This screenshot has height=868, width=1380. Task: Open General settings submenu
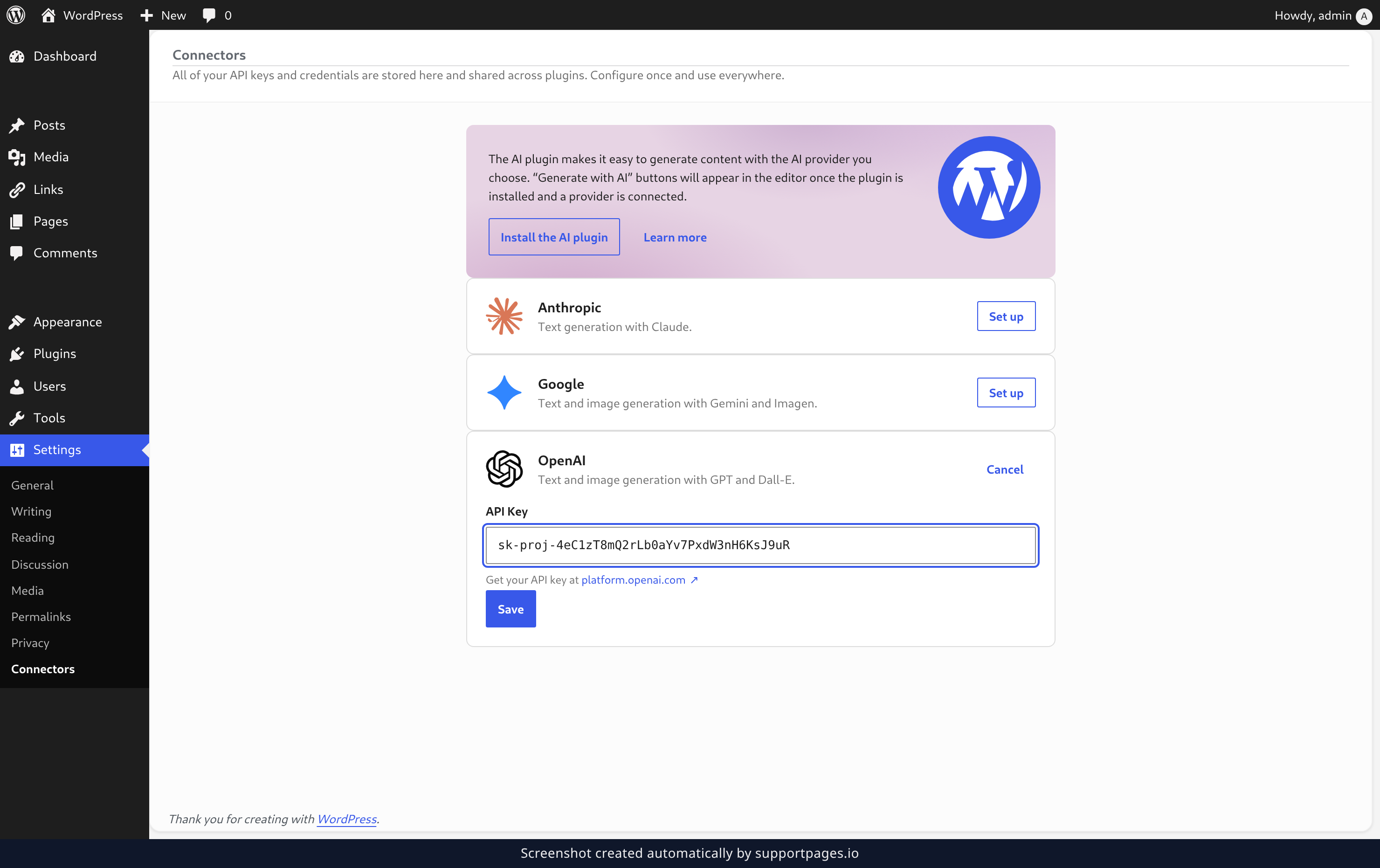click(32, 485)
